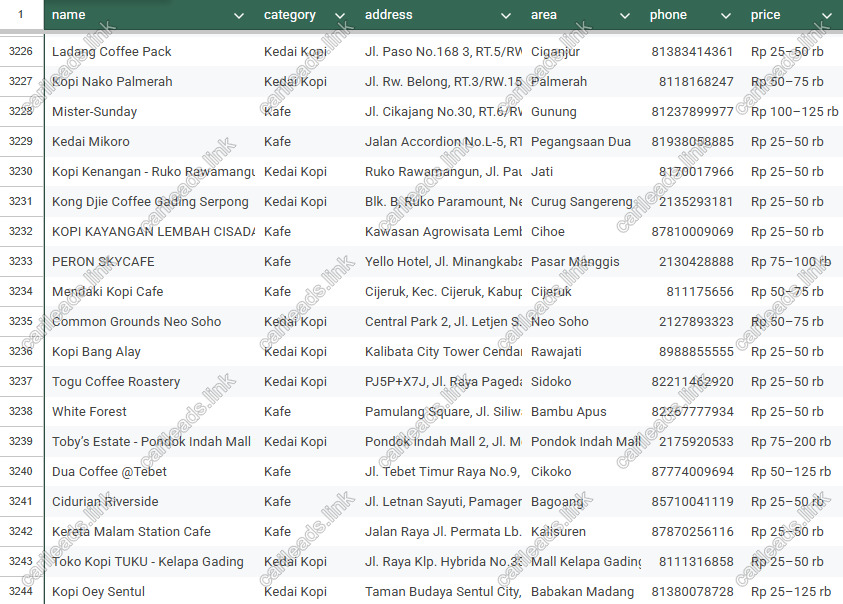Image resolution: width=843 pixels, height=604 pixels.
Task: Click the 'Kopi Oey Sentul' cell
Action: (x=150, y=592)
